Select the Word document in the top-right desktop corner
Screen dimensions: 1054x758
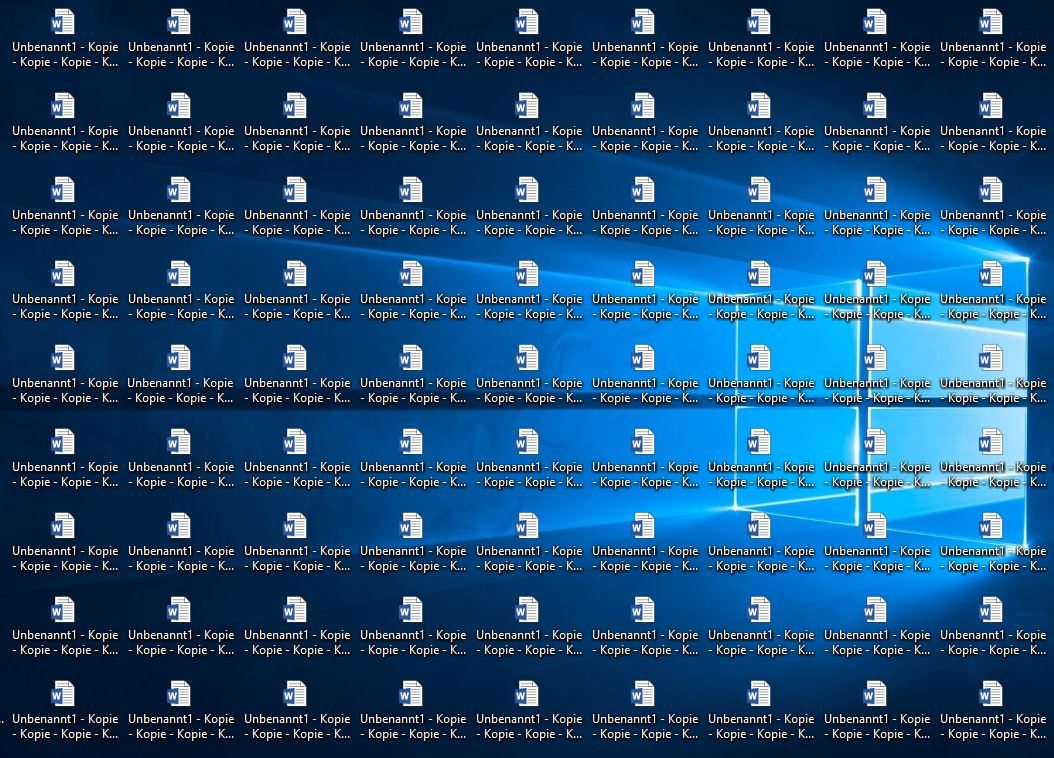tap(993, 39)
